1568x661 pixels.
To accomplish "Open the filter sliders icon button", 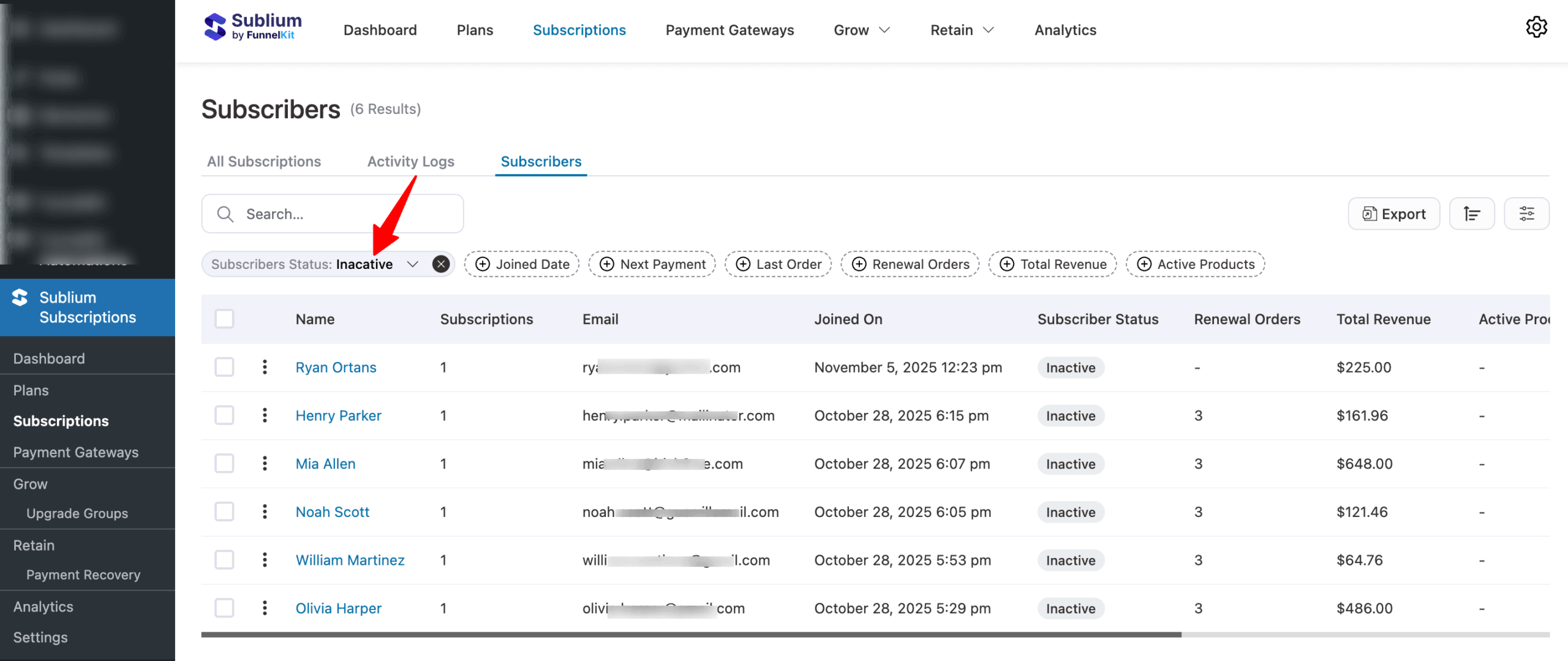I will 1526,214.
